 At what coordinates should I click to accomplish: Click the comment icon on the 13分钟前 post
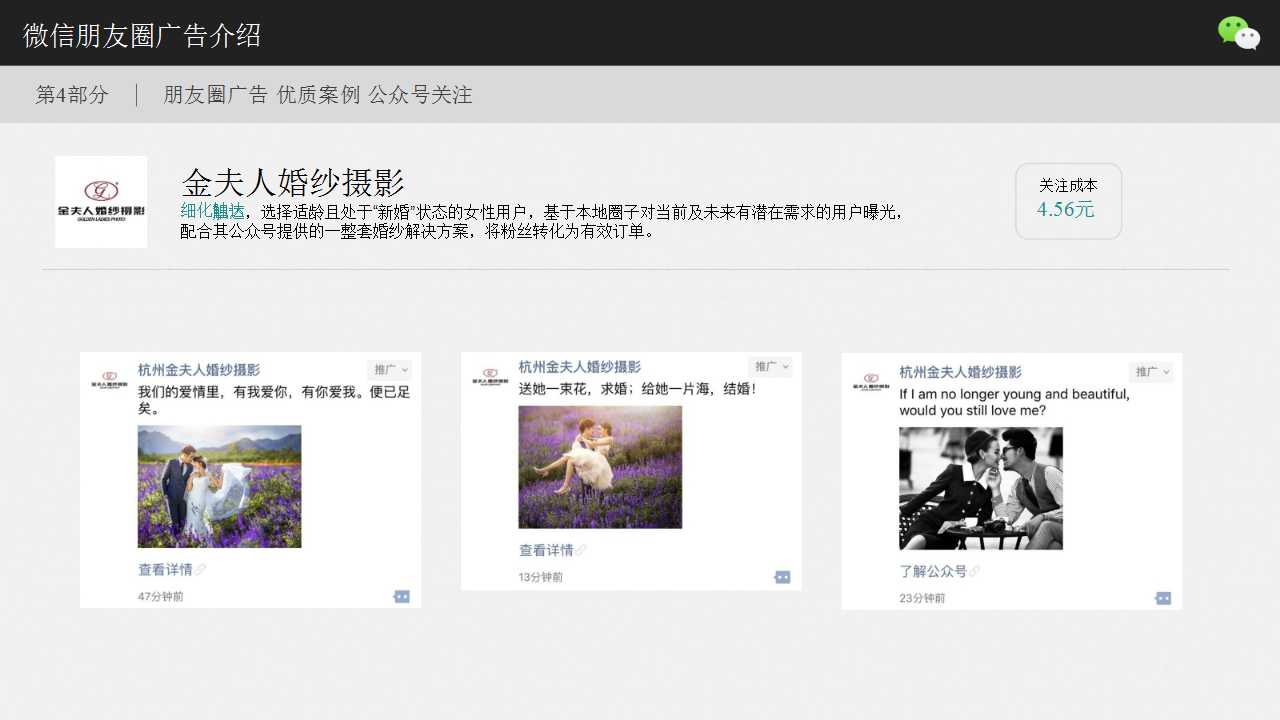point(782,577)
